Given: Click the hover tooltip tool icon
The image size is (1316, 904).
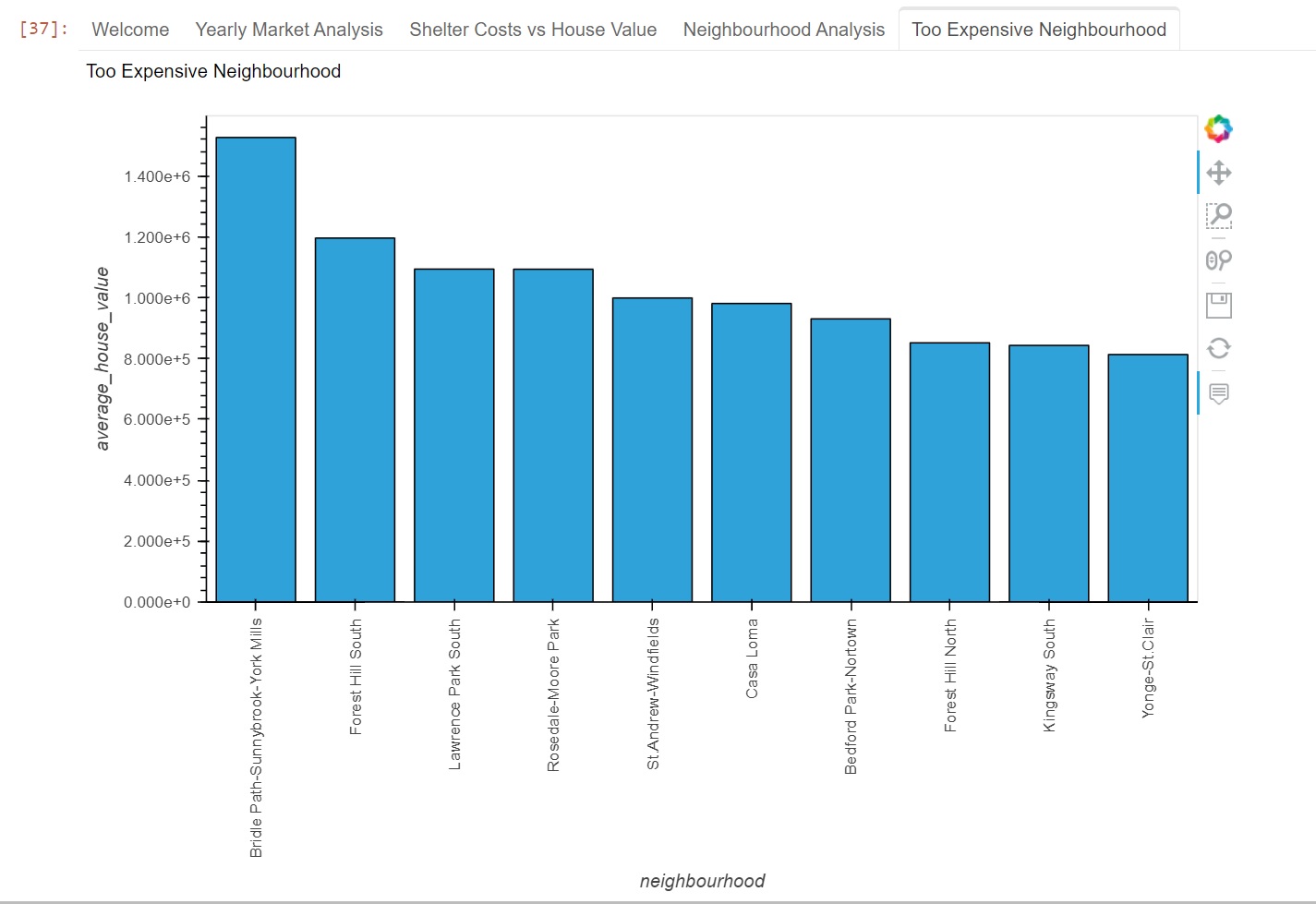Looking at the screenshot, I should point(1218,393).
